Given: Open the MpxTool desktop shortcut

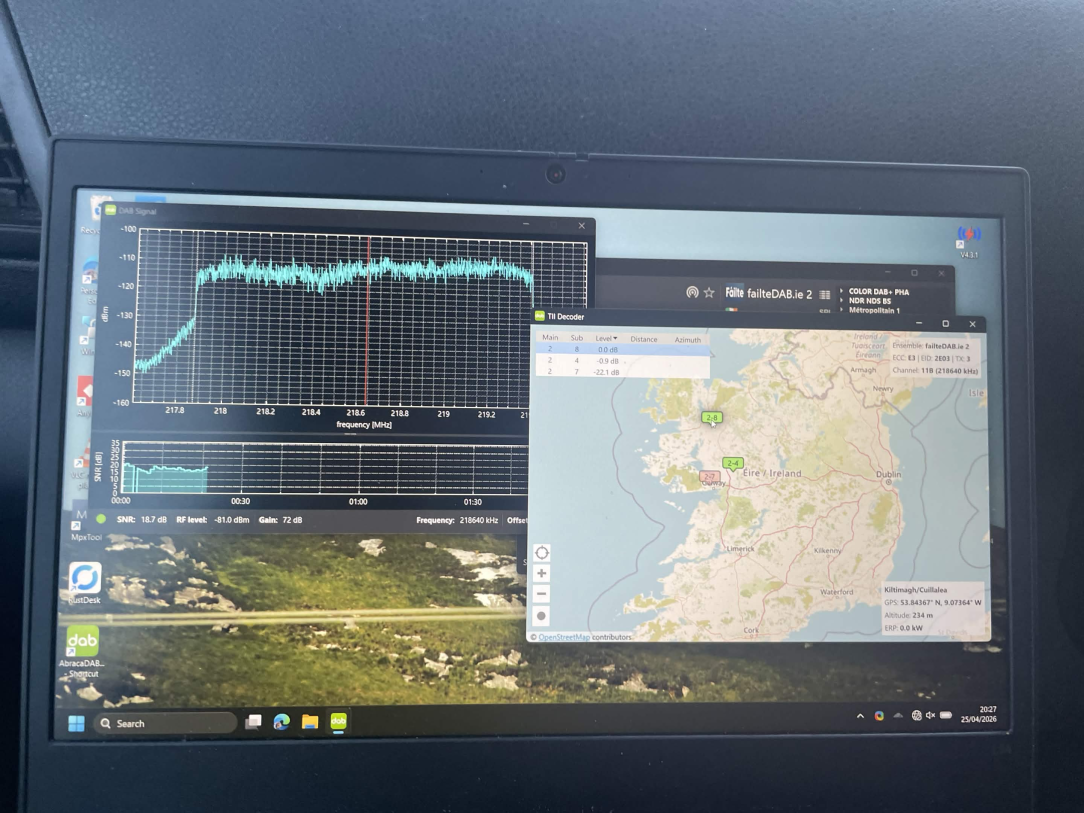Looking at the screenshot, I should click(x=84, y=527).
